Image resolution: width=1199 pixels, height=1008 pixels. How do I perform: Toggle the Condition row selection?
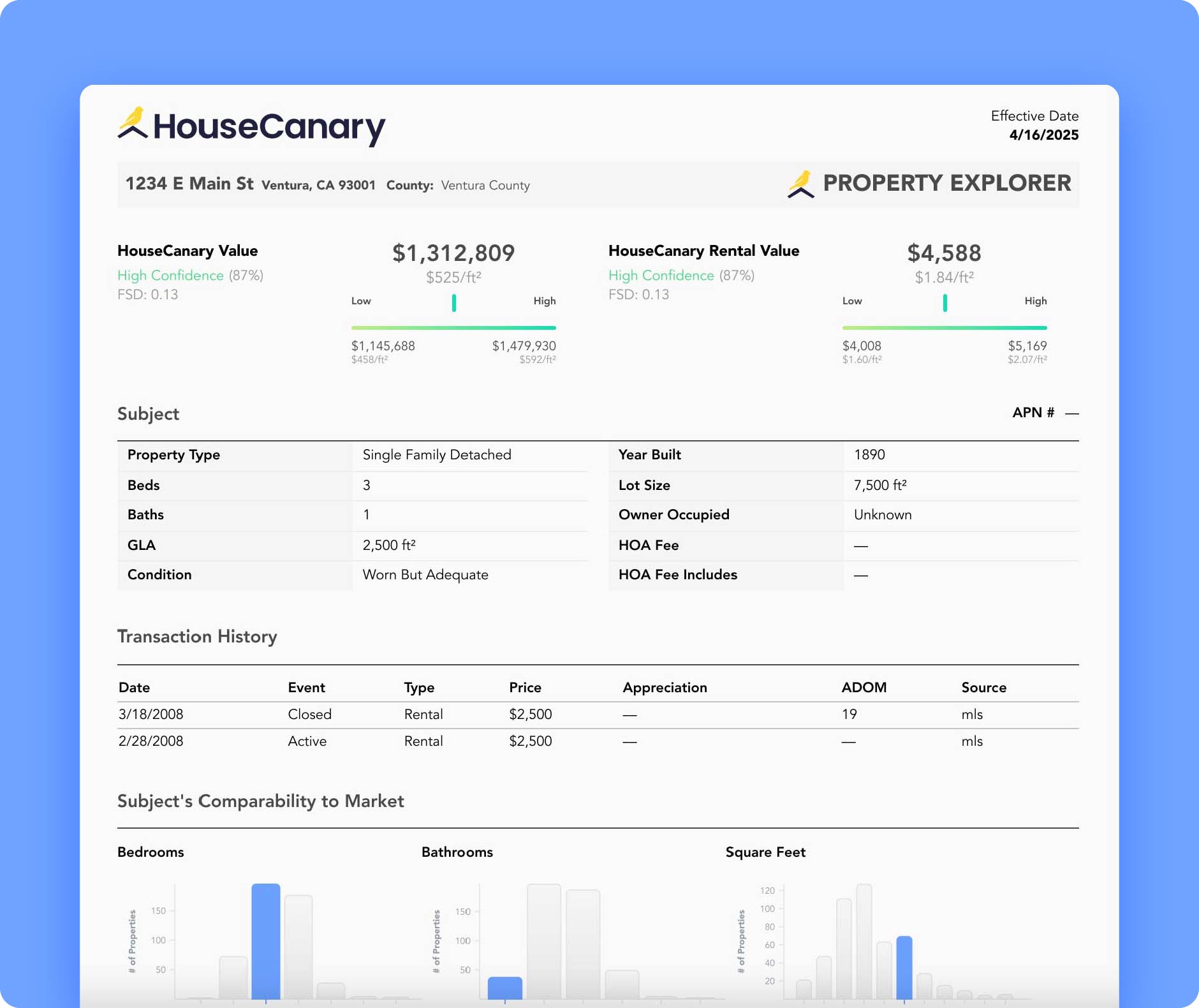click(x=159, y=575)
